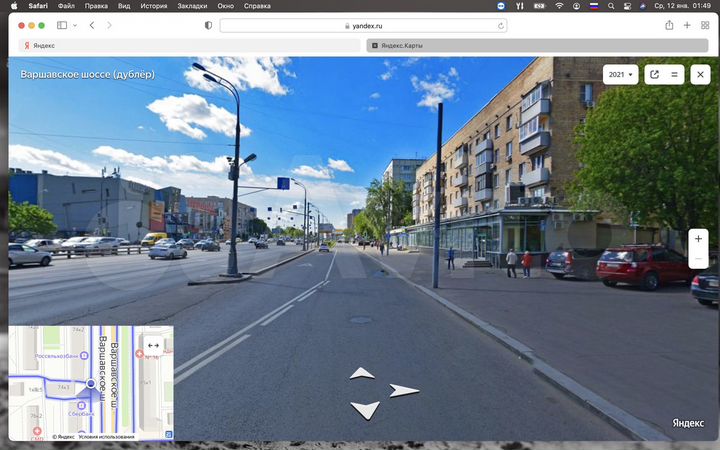Zoom in the panorama

(698, 239)
